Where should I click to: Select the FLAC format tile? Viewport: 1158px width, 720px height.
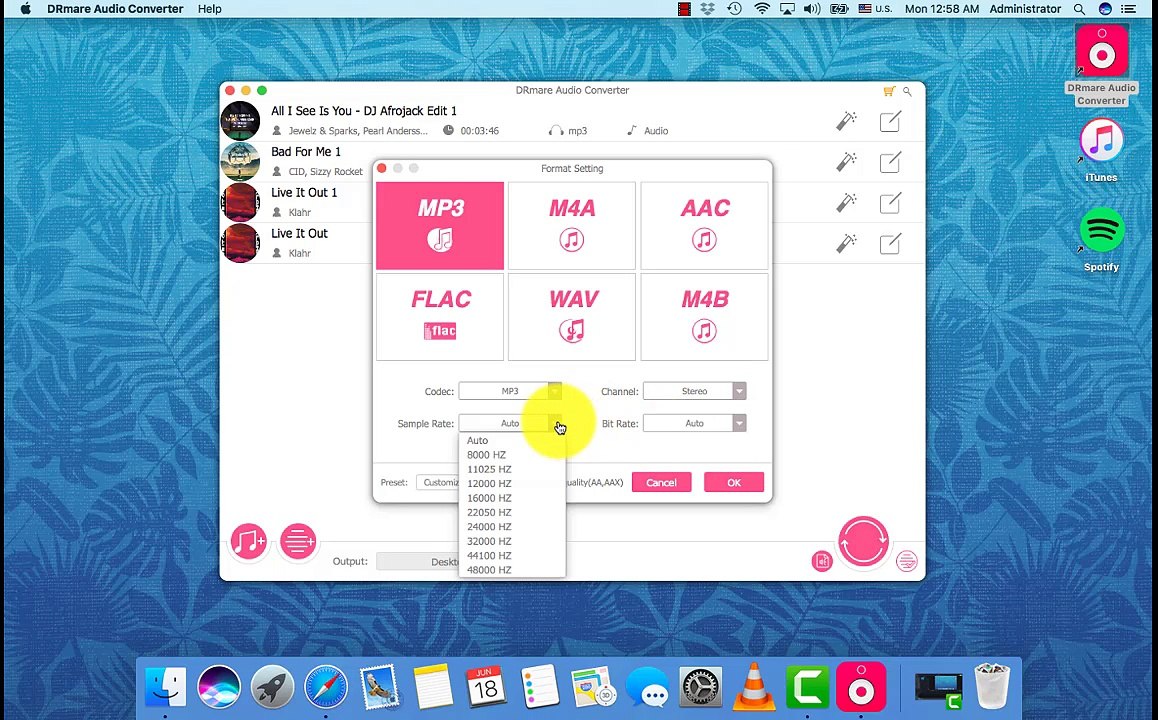click(440, 317)
